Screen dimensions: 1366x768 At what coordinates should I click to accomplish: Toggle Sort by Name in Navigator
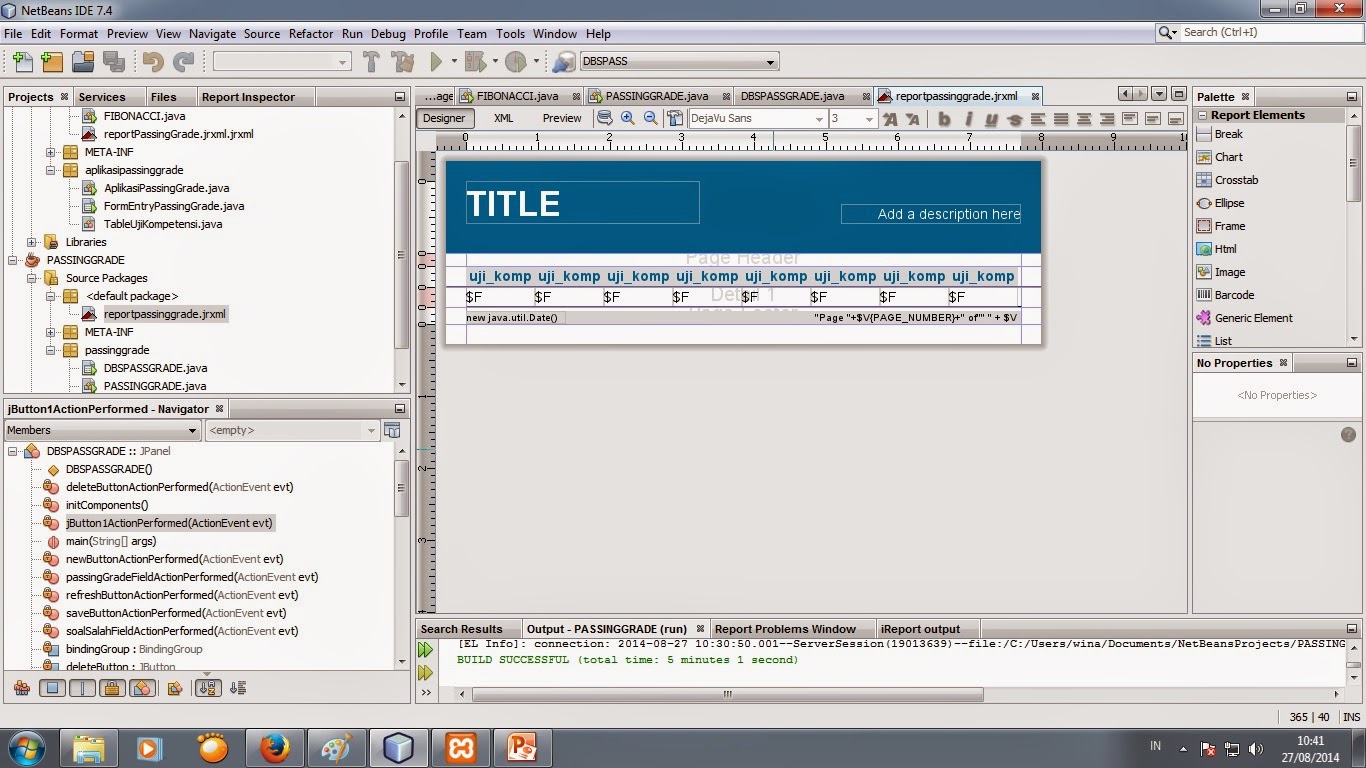(208, 688)
